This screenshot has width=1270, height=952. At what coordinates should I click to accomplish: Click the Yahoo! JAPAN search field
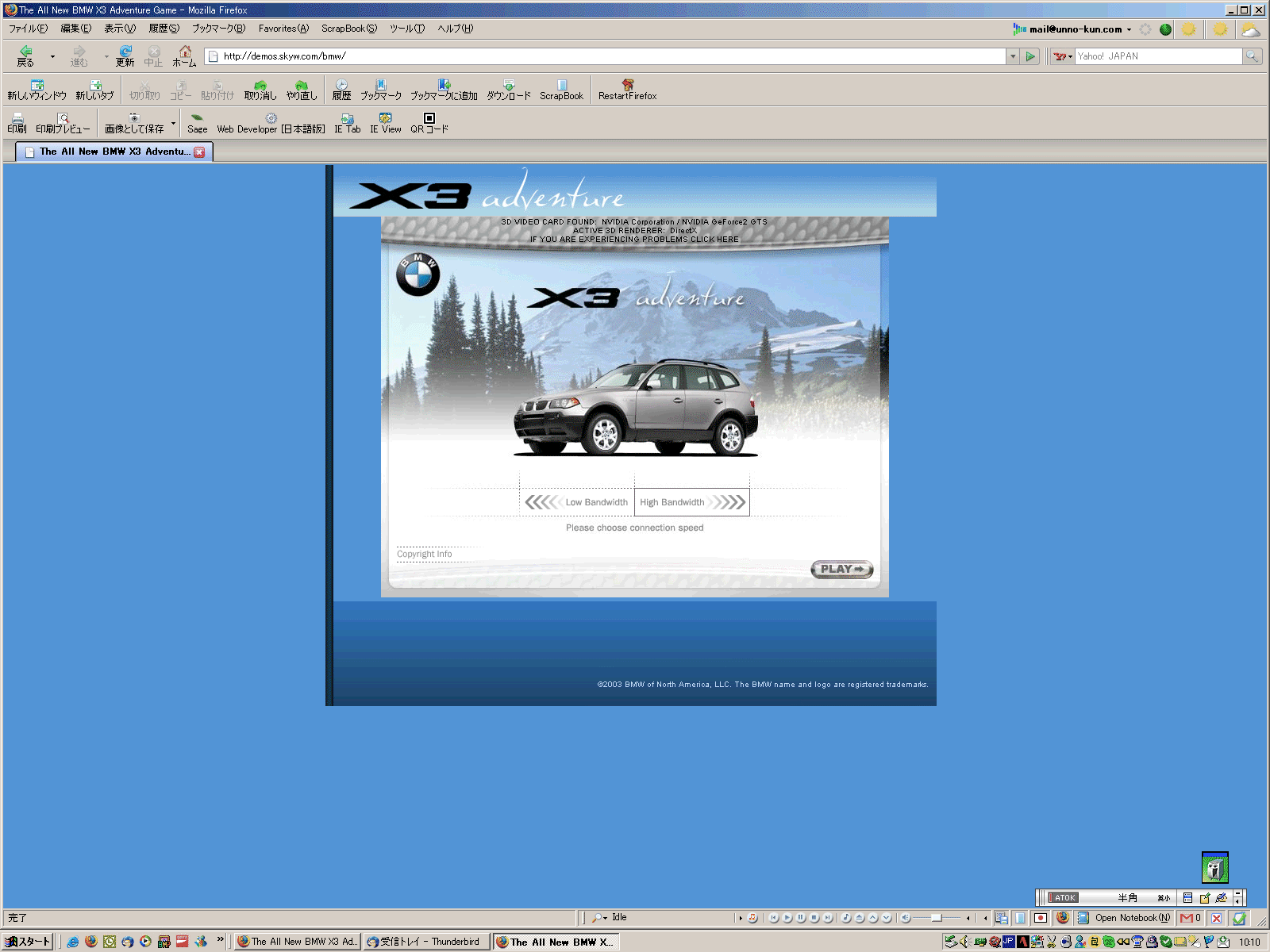coord(1158,56)
